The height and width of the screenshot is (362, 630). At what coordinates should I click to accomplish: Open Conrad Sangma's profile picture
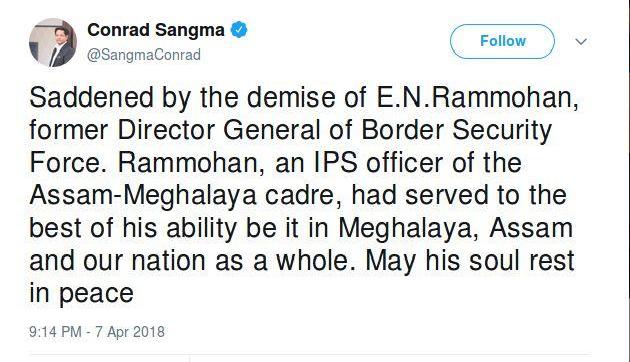[53, 43]
